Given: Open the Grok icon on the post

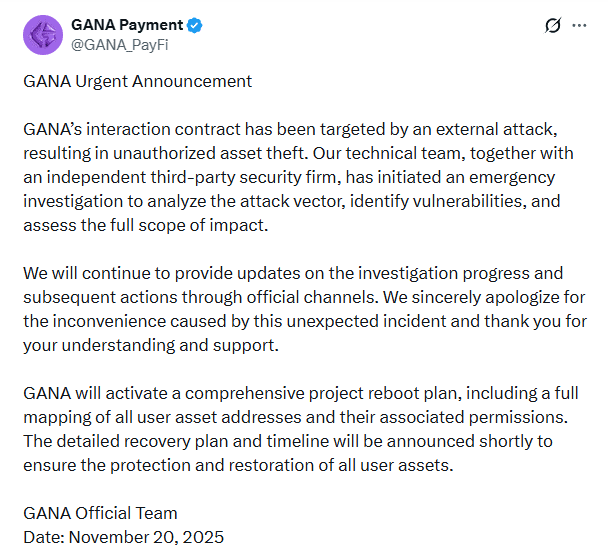Looking at the screenshot, I should point(552,25).
